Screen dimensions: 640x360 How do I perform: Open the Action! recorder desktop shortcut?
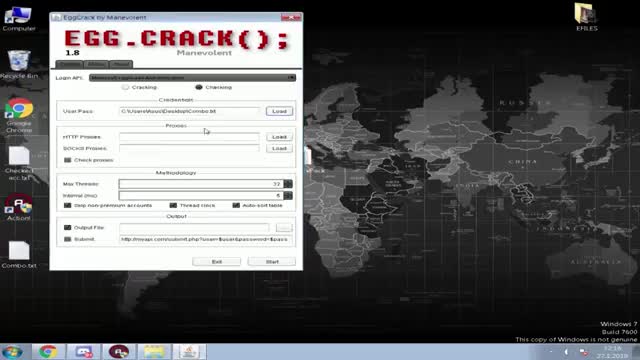click(x=19, y=207)
